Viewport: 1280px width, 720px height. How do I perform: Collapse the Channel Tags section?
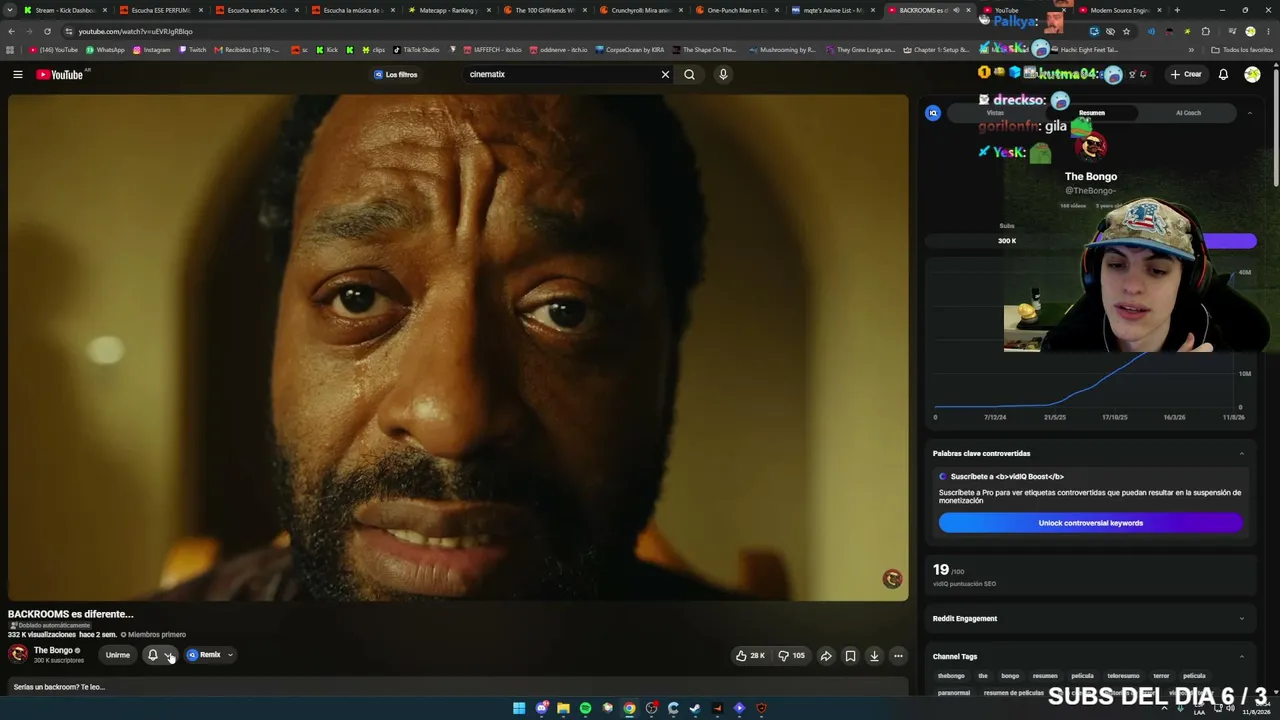tap(1242, 656)
